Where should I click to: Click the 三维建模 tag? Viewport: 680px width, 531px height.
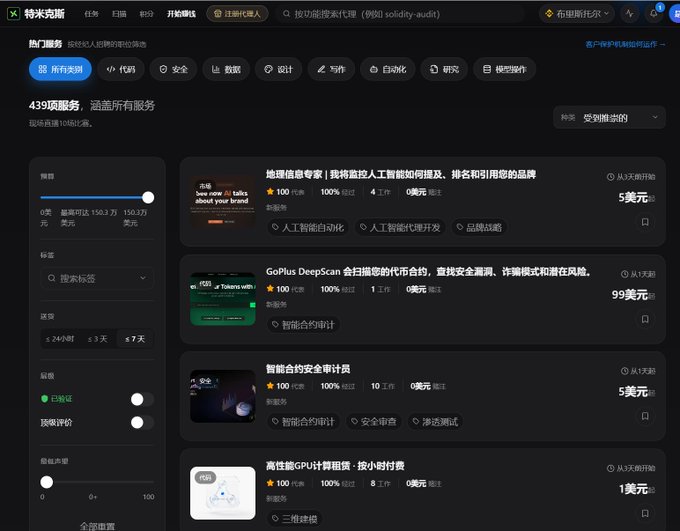[294, 518]
